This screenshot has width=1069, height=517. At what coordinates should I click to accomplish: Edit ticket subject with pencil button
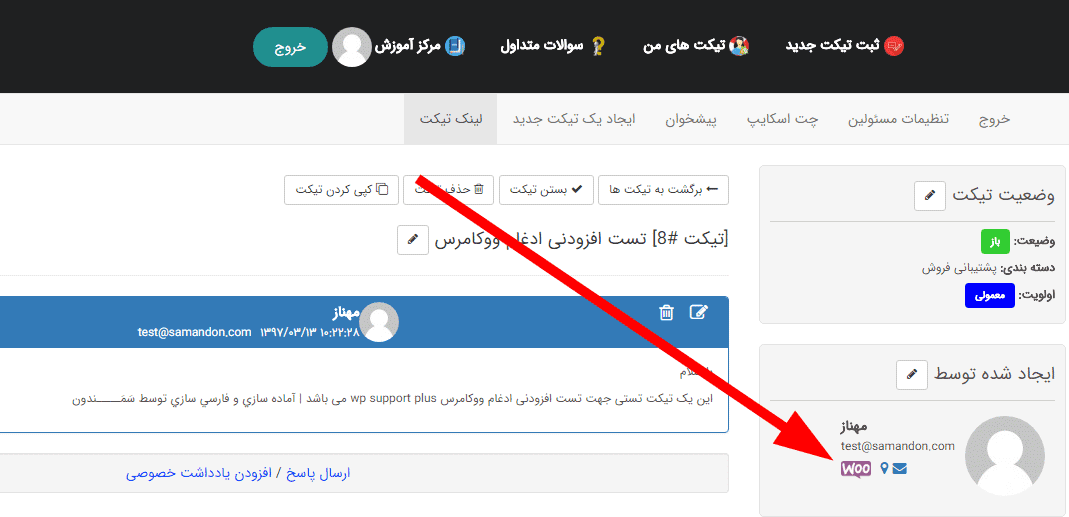[412, 239]
